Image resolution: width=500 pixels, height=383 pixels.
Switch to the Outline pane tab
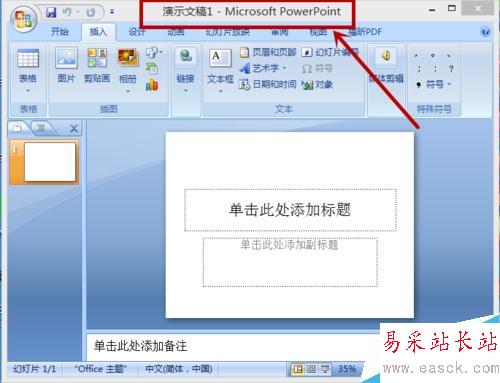point(41,127)
